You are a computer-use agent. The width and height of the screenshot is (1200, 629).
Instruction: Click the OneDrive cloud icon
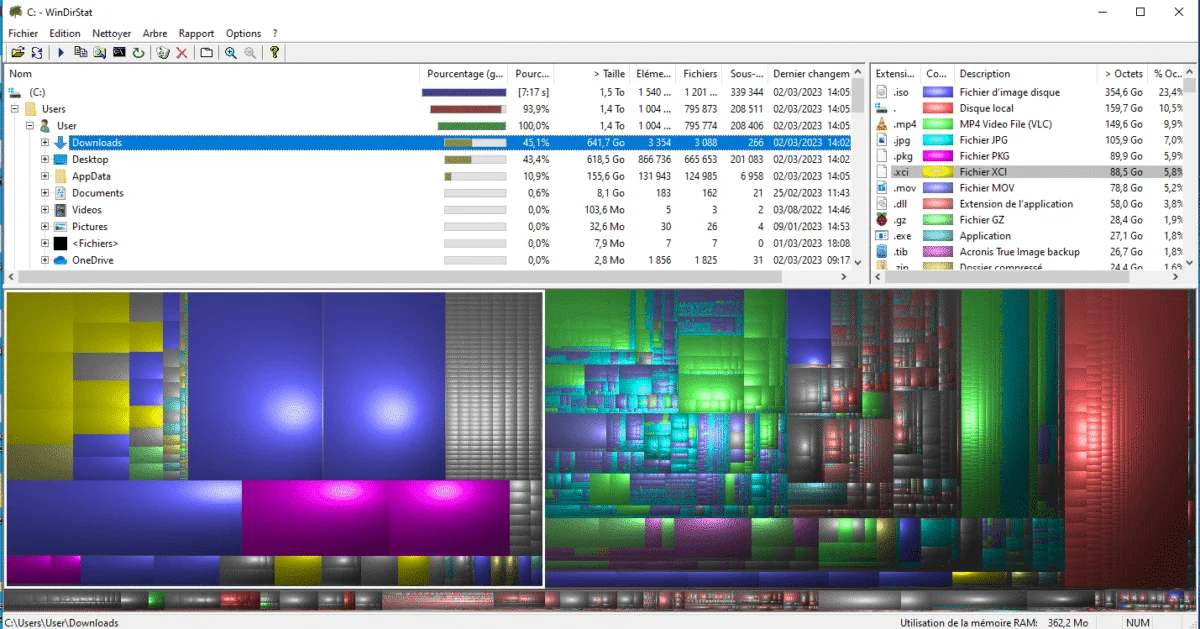pyautogui.click(x=60, y=260)
